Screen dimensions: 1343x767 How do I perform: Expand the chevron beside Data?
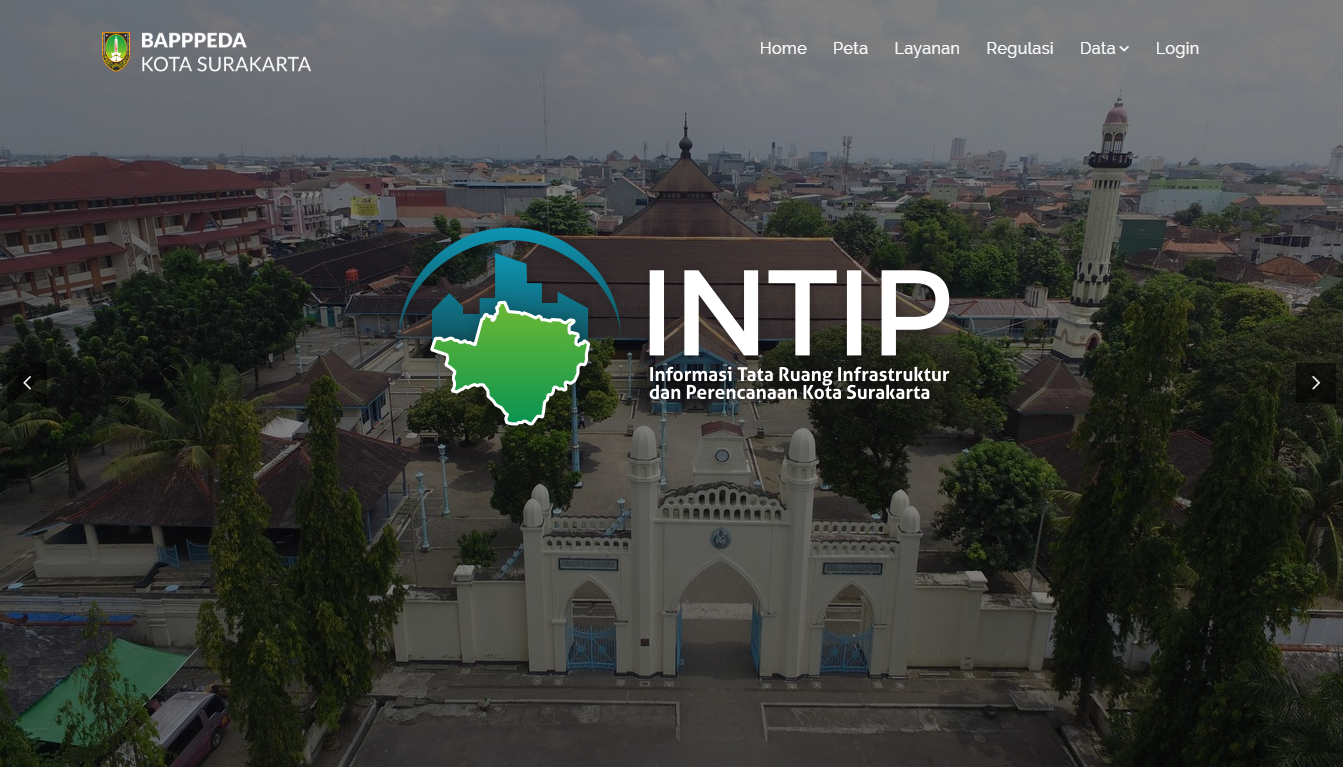click(1124, 49)
